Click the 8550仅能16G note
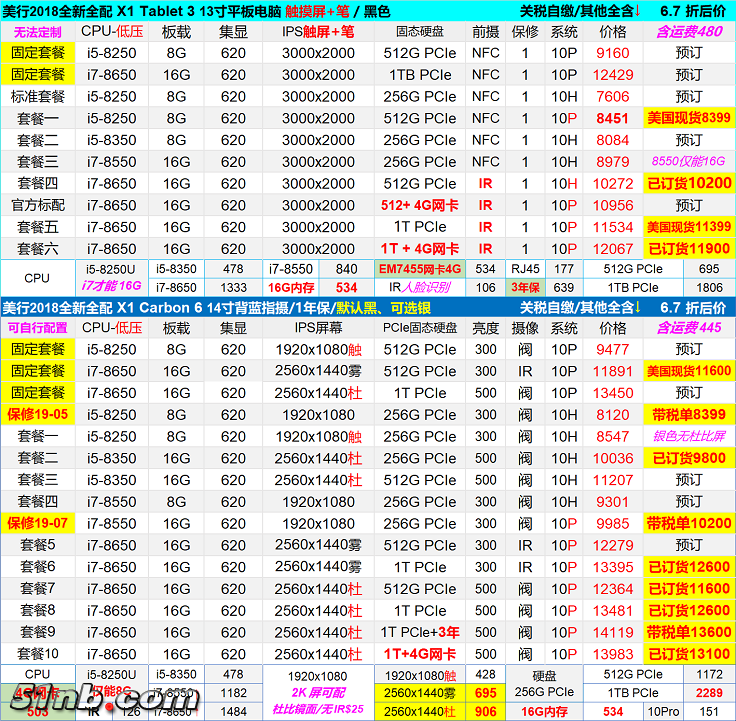Screen dimensions: 736x721 click(x=688, y=161)
